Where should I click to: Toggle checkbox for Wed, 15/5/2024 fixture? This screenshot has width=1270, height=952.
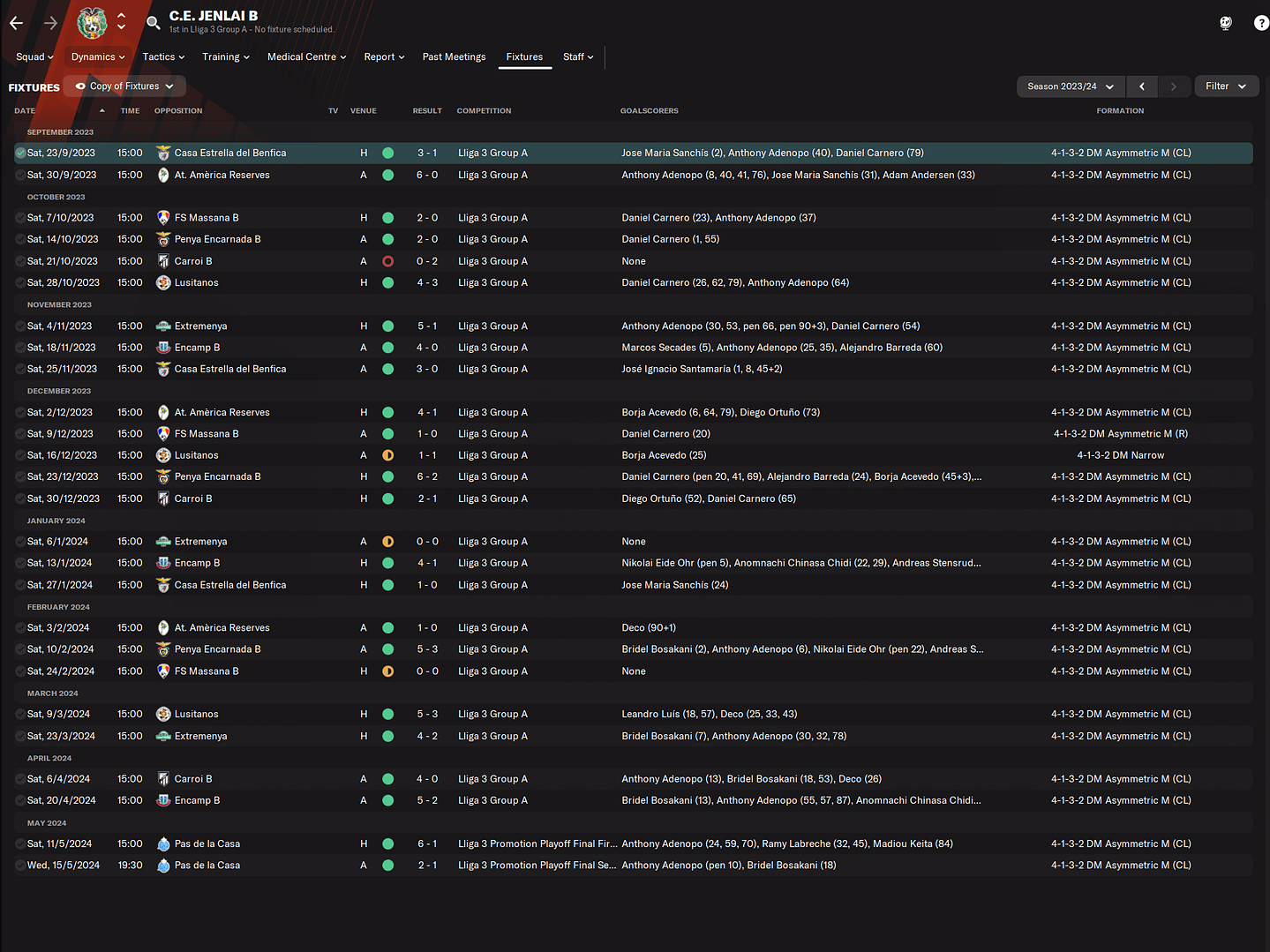(20, 866)
